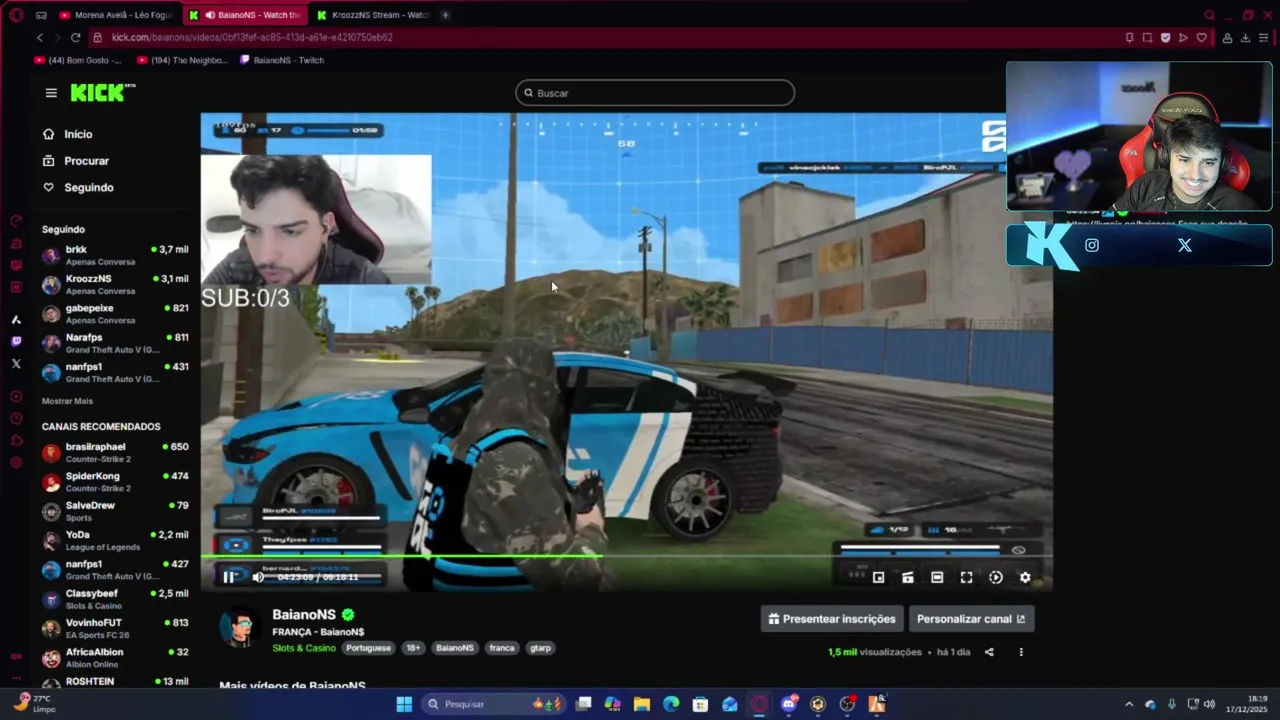1280x720 pixels.
Task: Click the browser address bar URL
Action: point(252,37)
